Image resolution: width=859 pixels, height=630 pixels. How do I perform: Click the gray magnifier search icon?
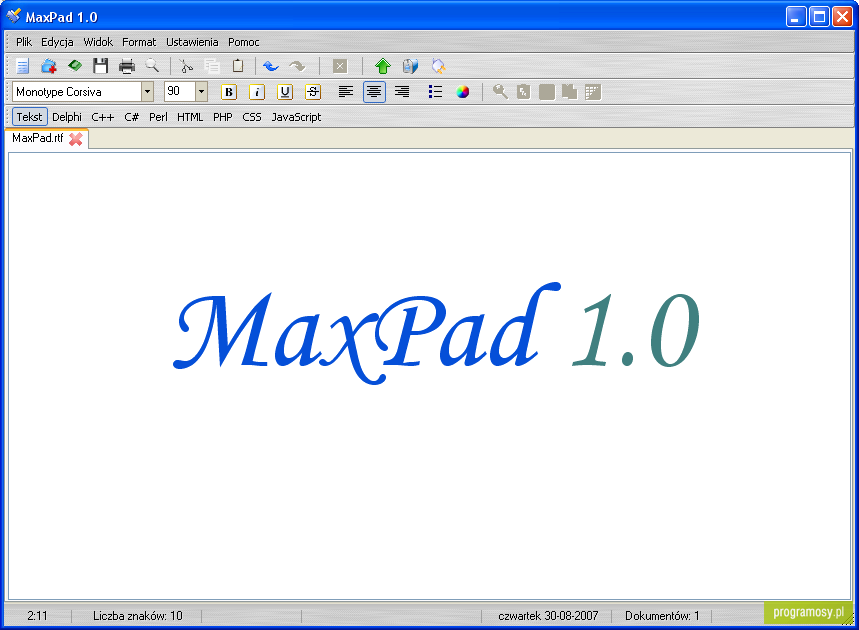click(x=500, y=91)
